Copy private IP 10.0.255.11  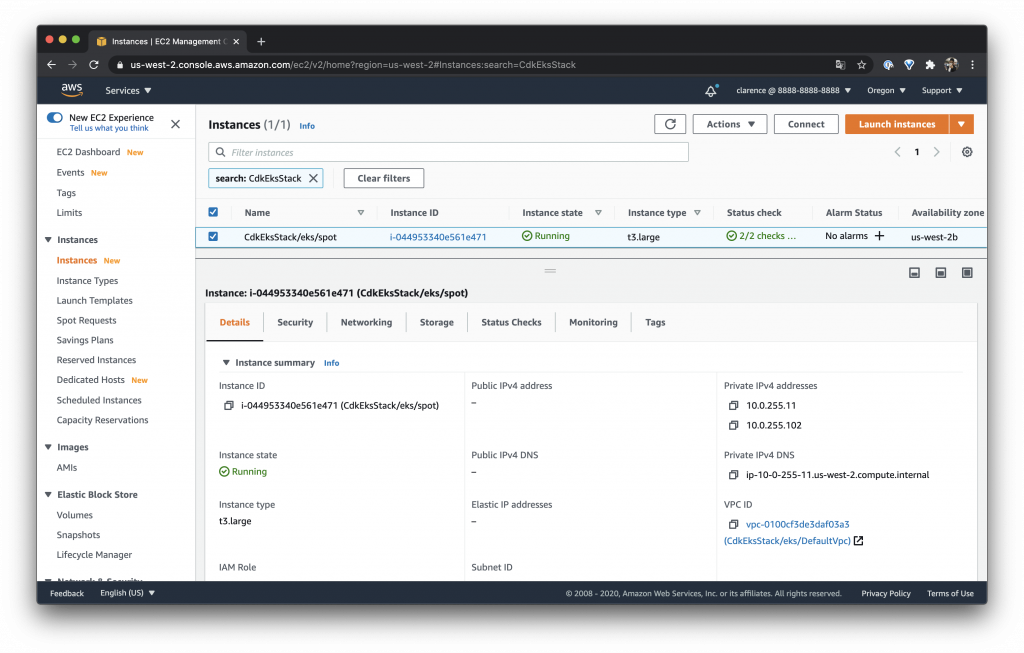pyautogui.click(x=733, y=406)
